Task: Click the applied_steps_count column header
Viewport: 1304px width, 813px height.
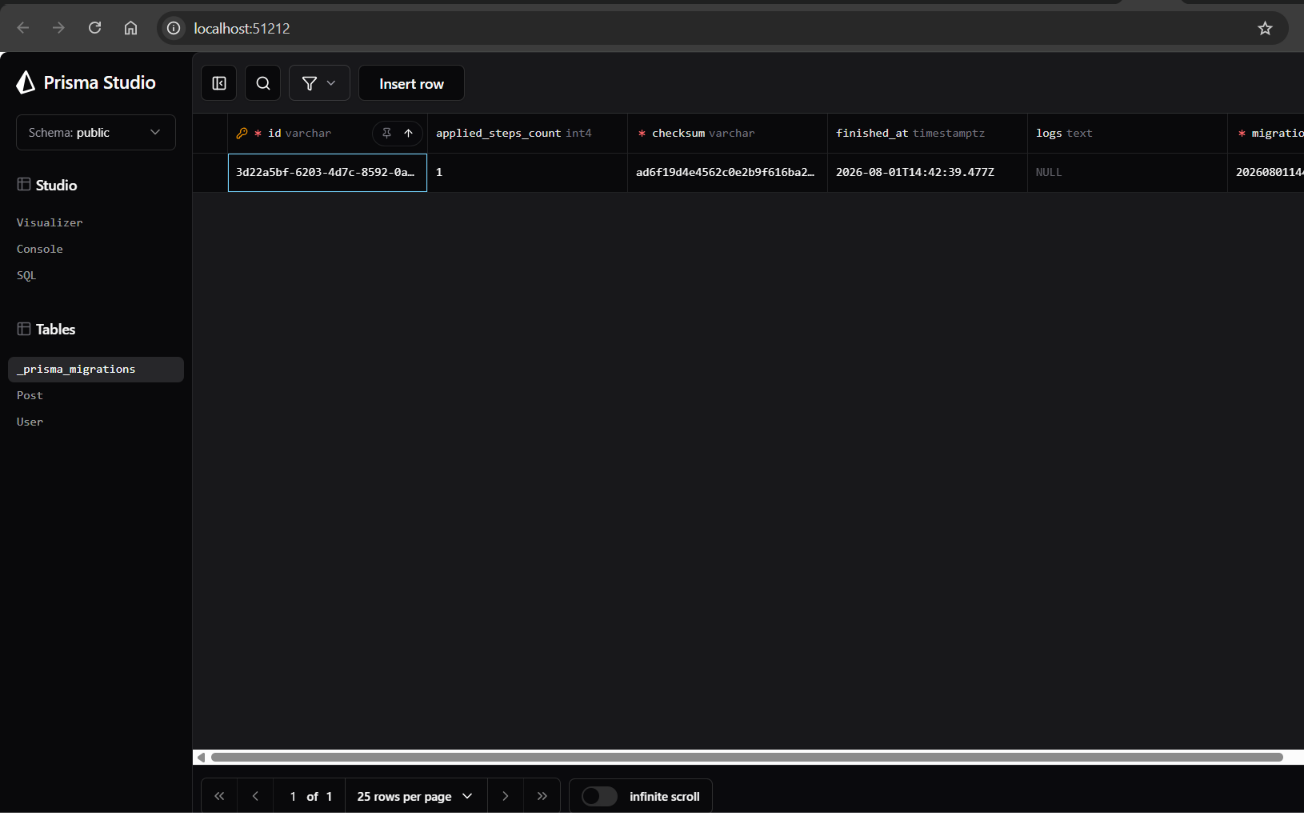Action: click(x=527, y=133)
